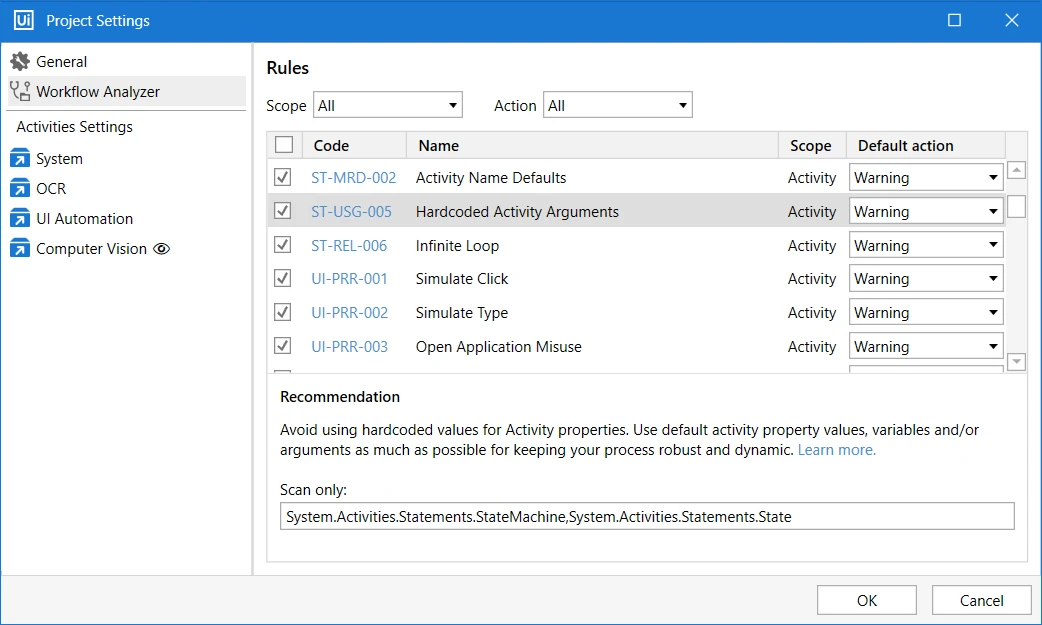Change default action for Simulate Type

926,312
